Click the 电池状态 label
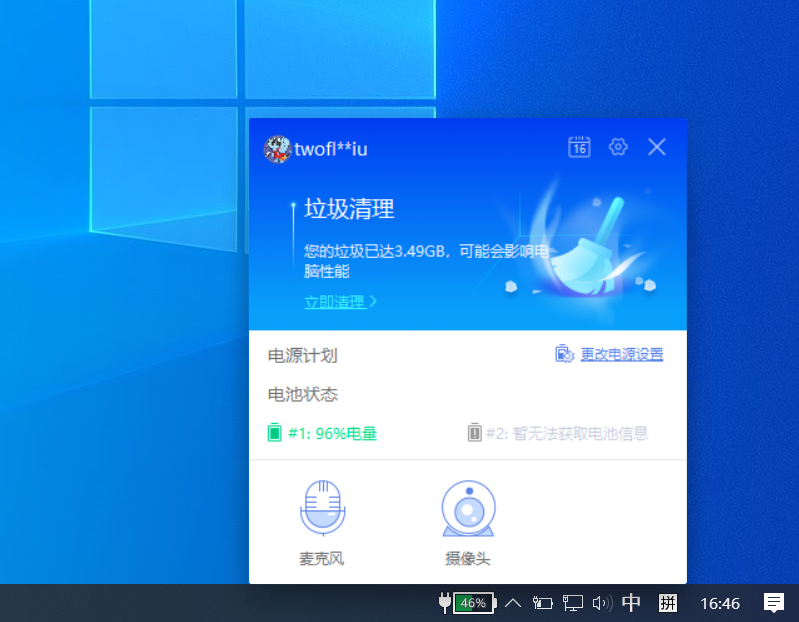The width and height of the screenshot is (799, 622). point(303,394)
